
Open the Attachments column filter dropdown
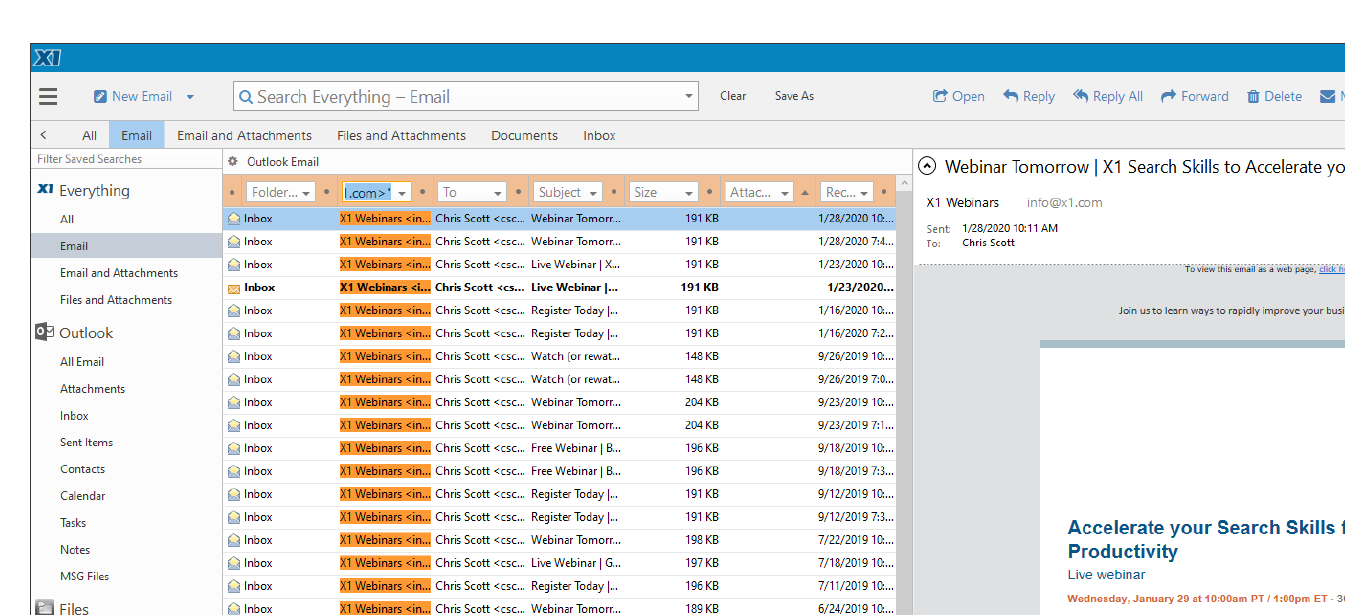pyautogui.click(x=785, y=192)
